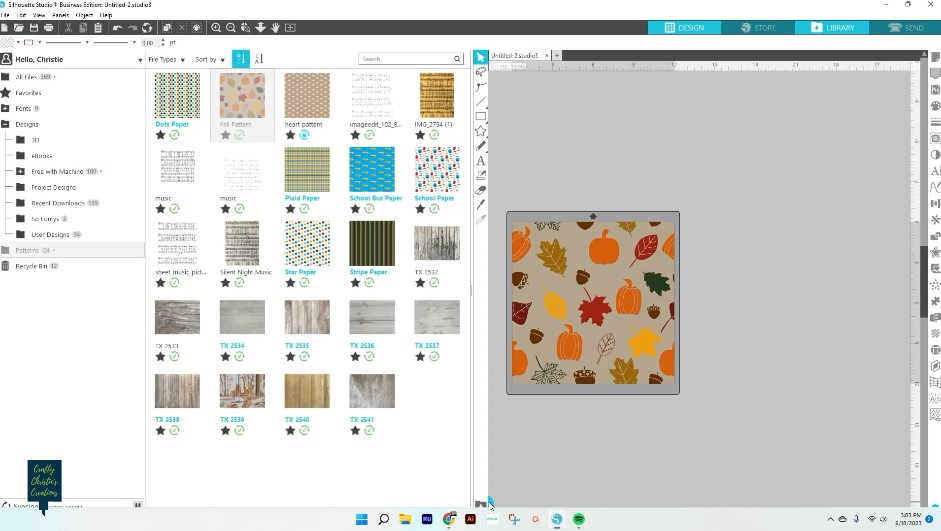Open the User Designs folder
Screen dimensions: 941x531
[x=50, y=235]
